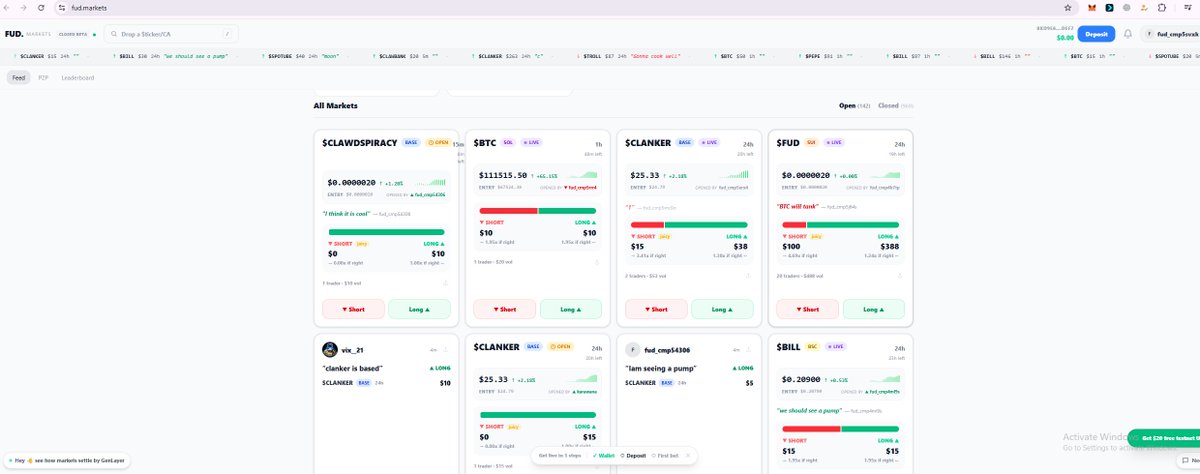The image size is (1200, 474).
Task: Click Short on the $FUD card
Action: pos(806,309)
